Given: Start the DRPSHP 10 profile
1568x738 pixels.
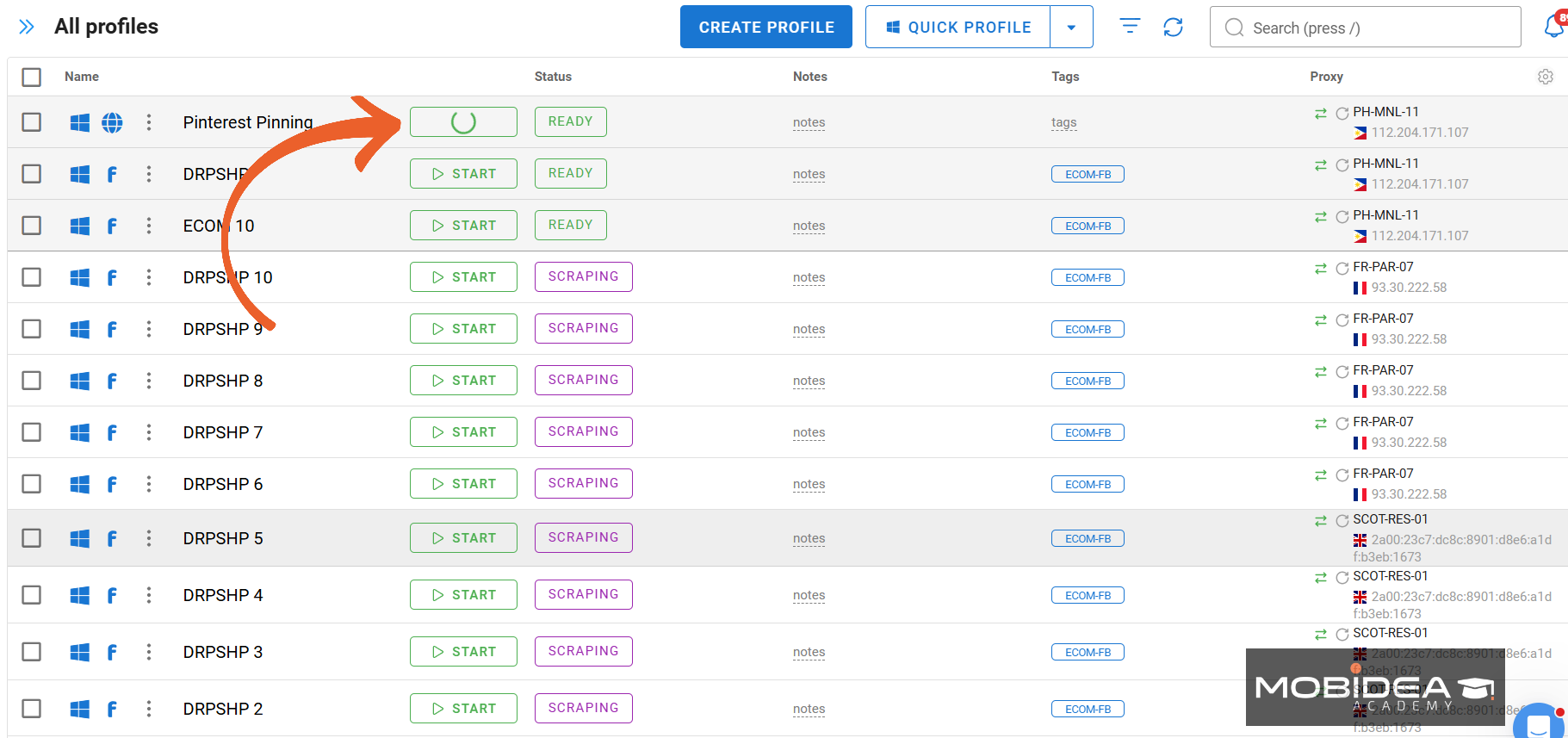Looking at the screenshot, I should pos(463,276).
